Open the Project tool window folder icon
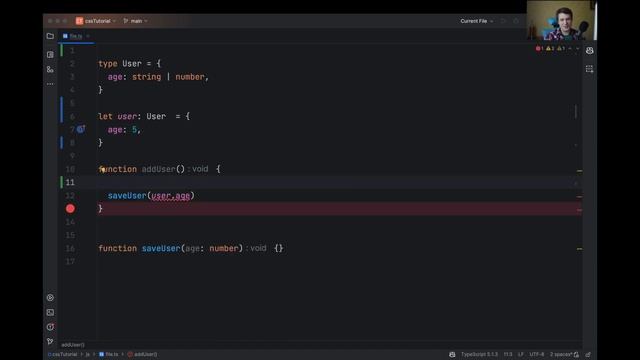Viewport: 640px width, 360px height. pos(50,36)
